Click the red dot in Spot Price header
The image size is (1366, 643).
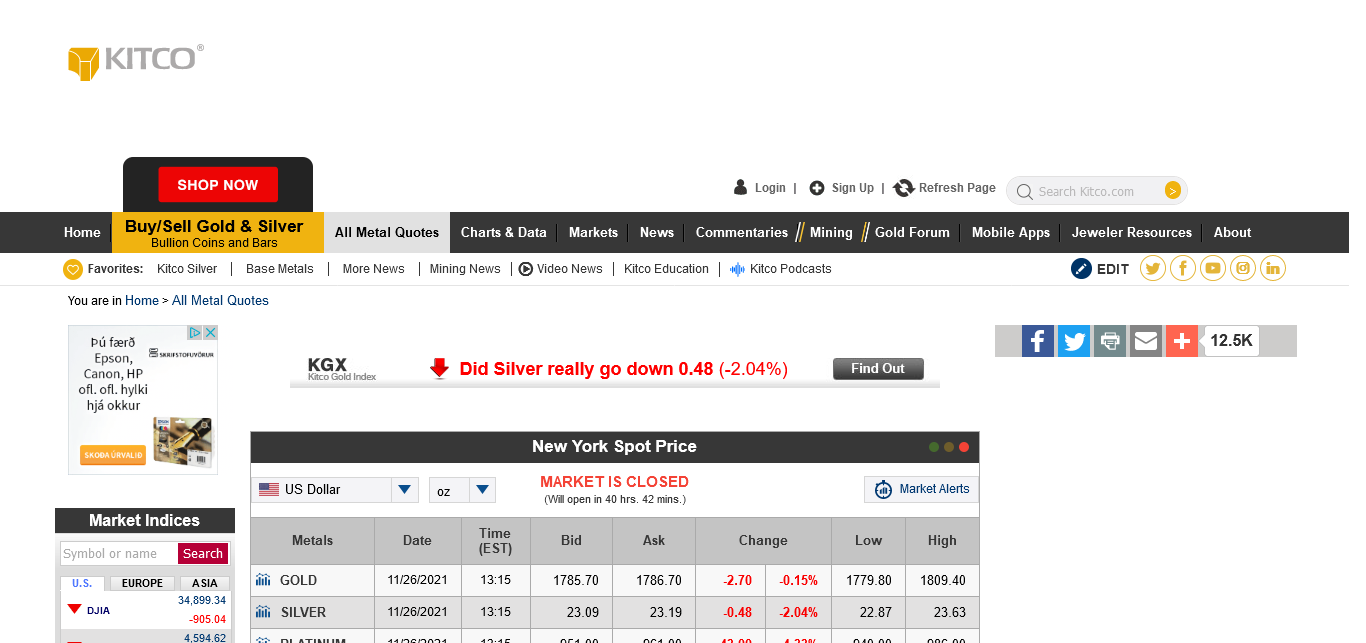click(x=964, y=447)
